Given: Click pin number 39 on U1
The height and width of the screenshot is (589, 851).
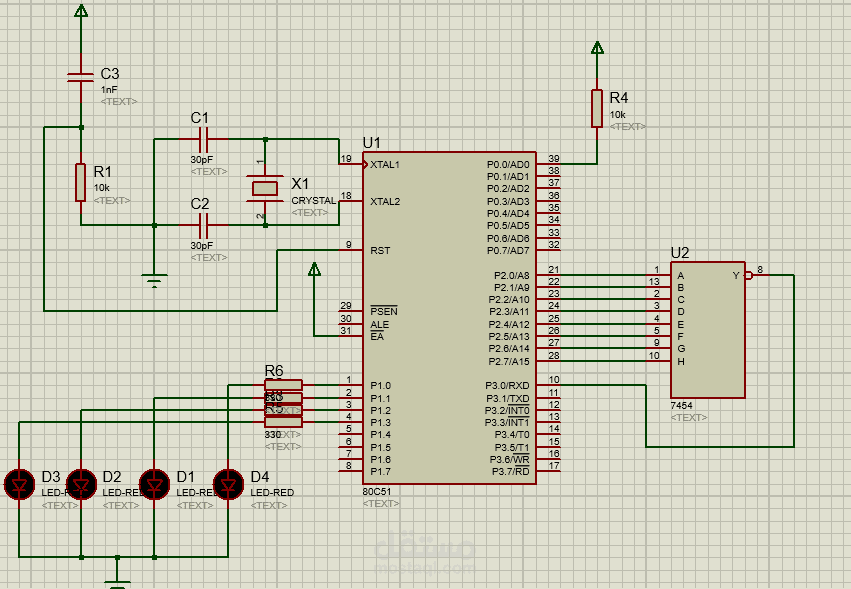Looking at the screenshot, I should 554,159.
